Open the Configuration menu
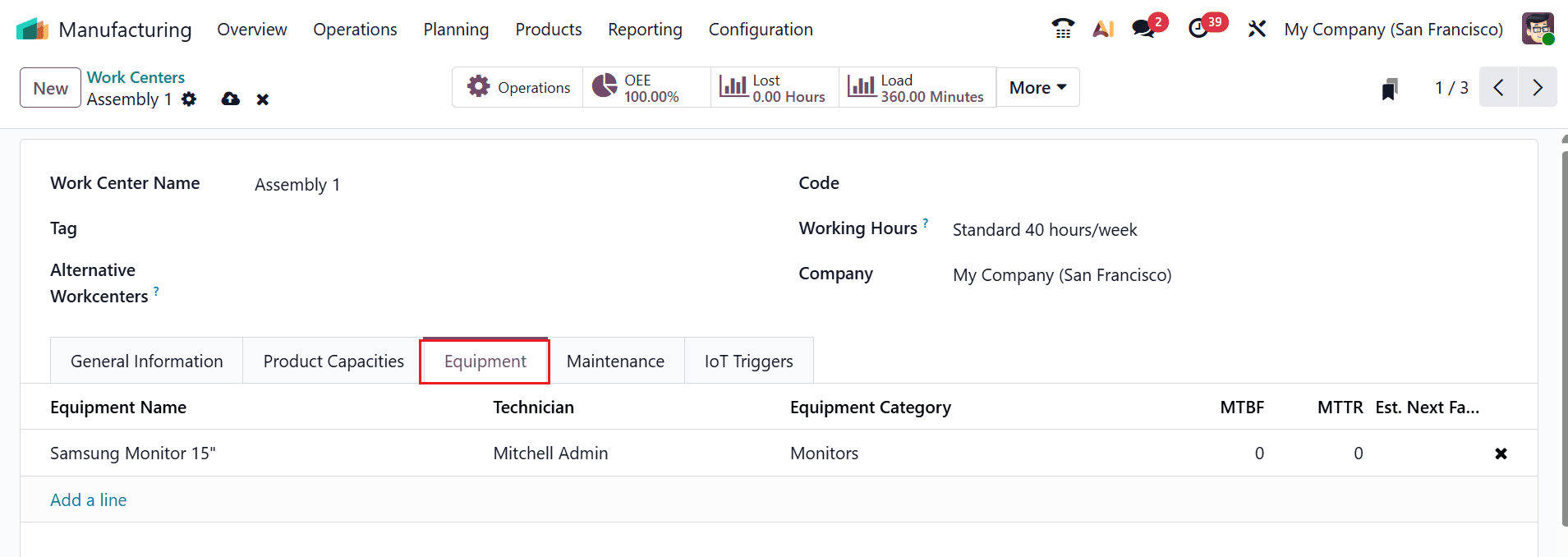The width and height of the screenshot is (1568, 557). pos(761,30)
